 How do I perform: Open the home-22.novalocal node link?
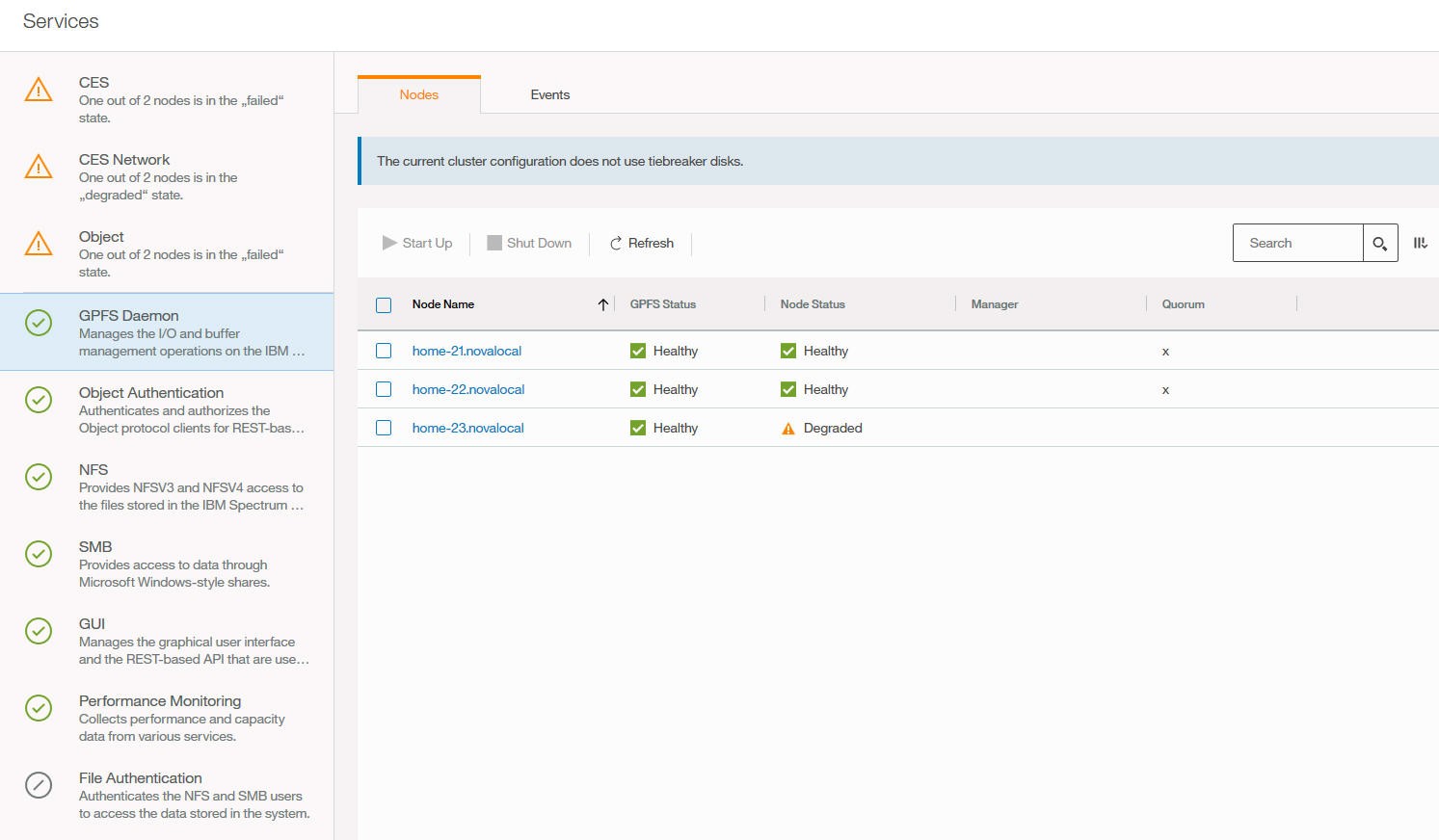(468, 389)
